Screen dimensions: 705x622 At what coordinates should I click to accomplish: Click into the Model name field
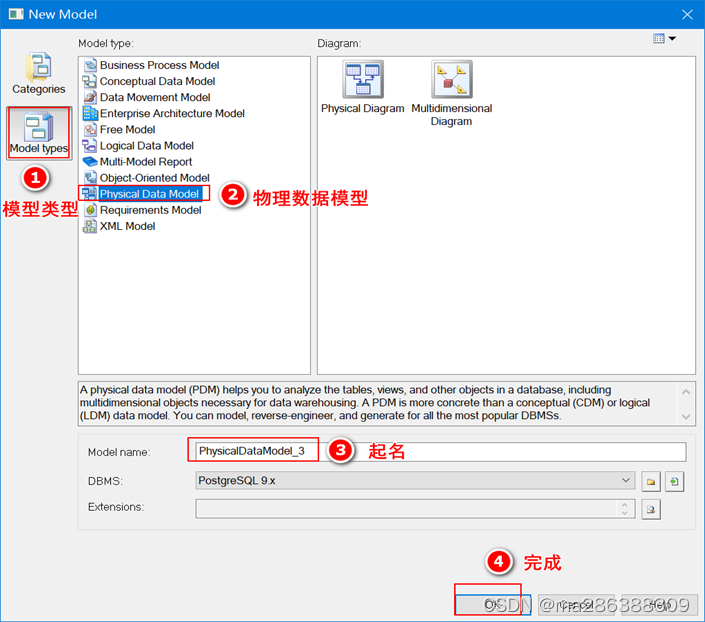(x=441, y=451)
